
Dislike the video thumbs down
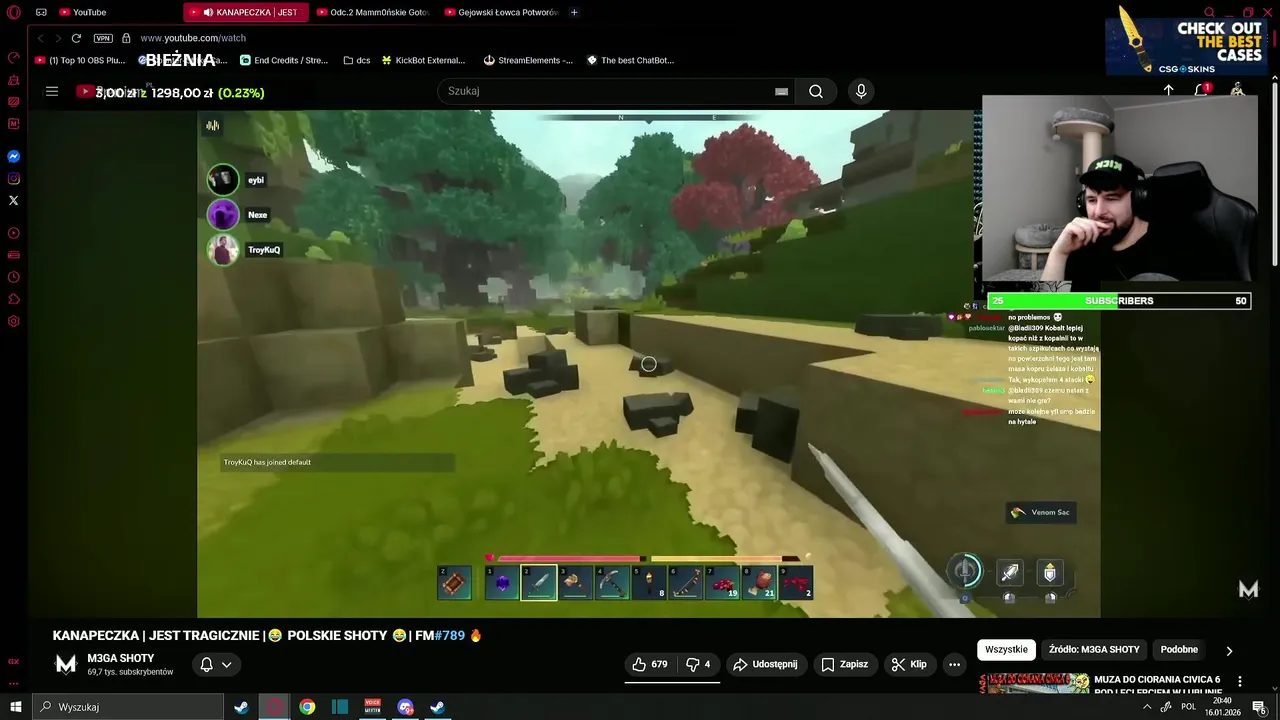point(698,664)
